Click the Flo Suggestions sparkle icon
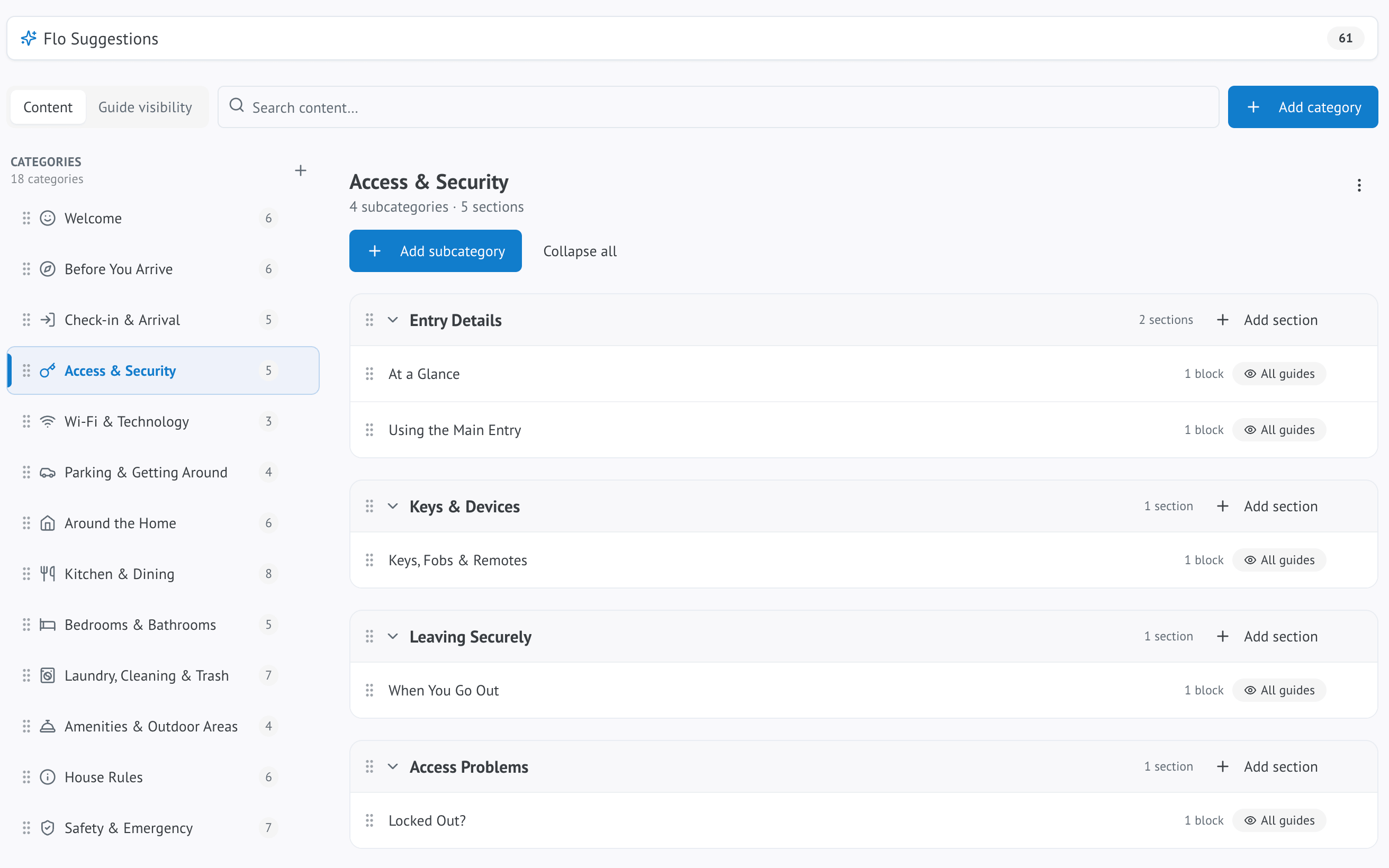 [x=29, y=39]
